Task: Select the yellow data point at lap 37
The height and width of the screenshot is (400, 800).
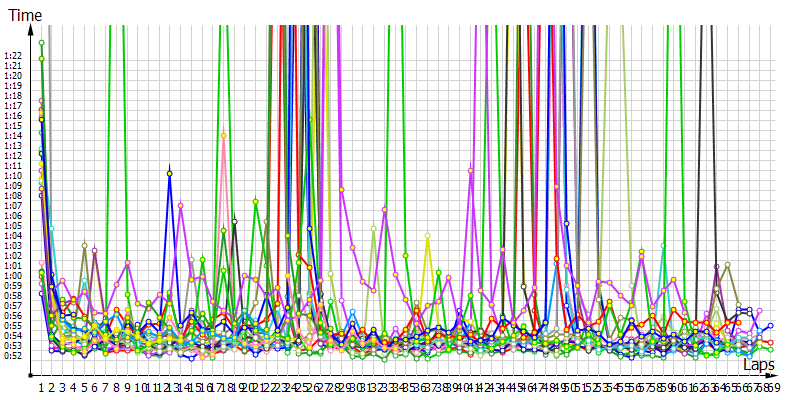Action: click(x=427, y=236)
